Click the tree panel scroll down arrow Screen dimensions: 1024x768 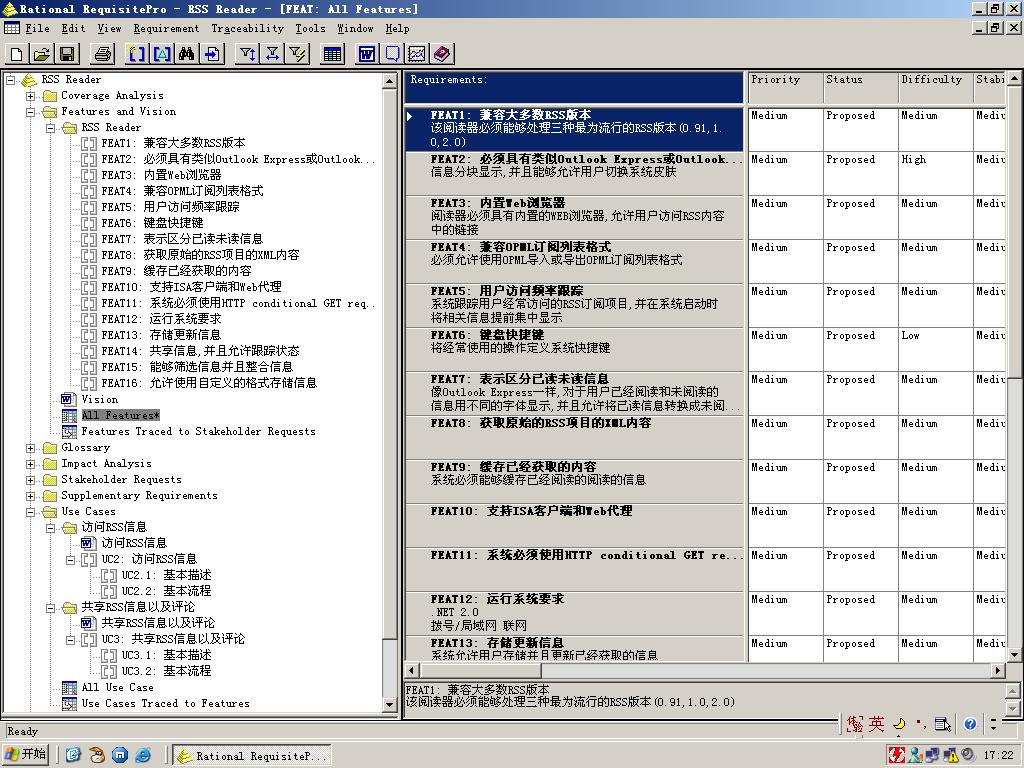point(389,705)
